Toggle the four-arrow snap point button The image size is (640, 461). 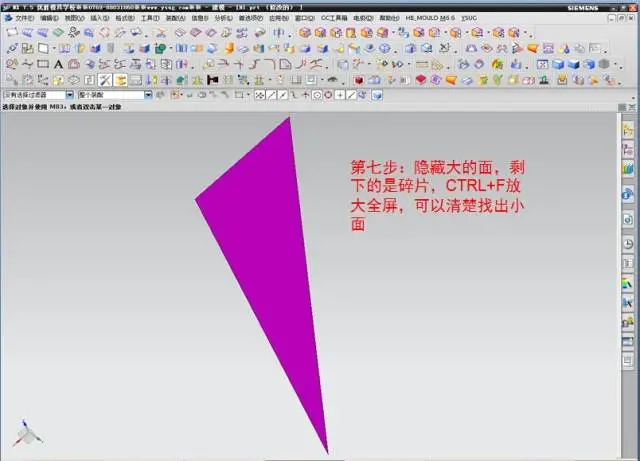coord(260,96)
